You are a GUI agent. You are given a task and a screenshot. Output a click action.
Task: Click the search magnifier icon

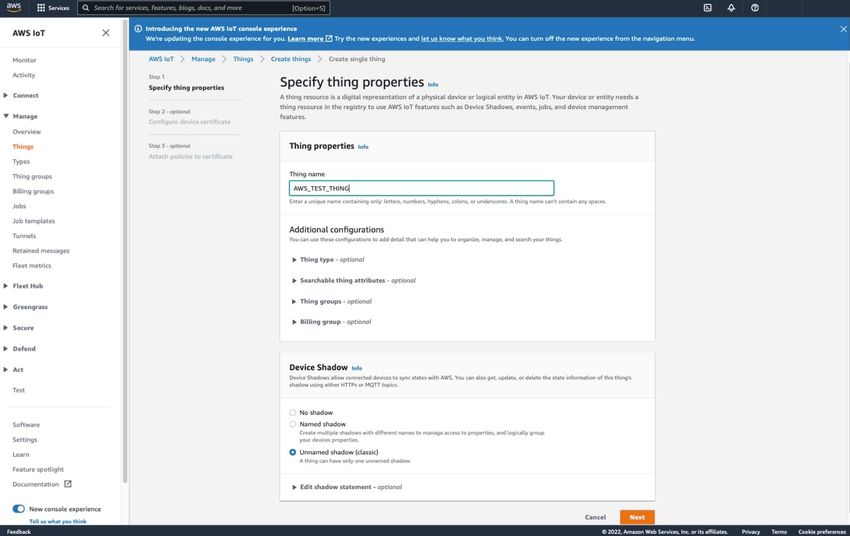click(86, 8)
